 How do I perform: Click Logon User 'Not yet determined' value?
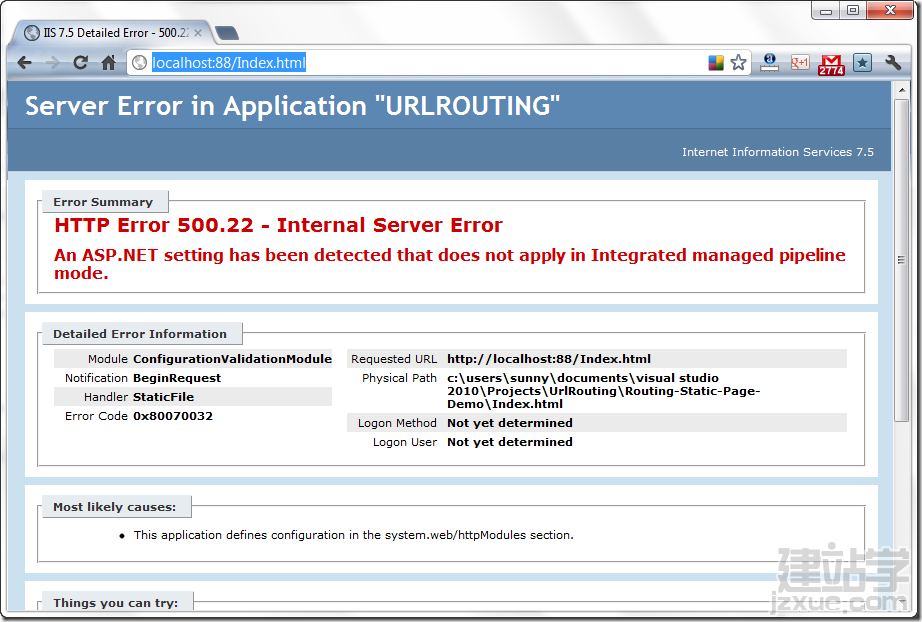(x=510, y=442)
